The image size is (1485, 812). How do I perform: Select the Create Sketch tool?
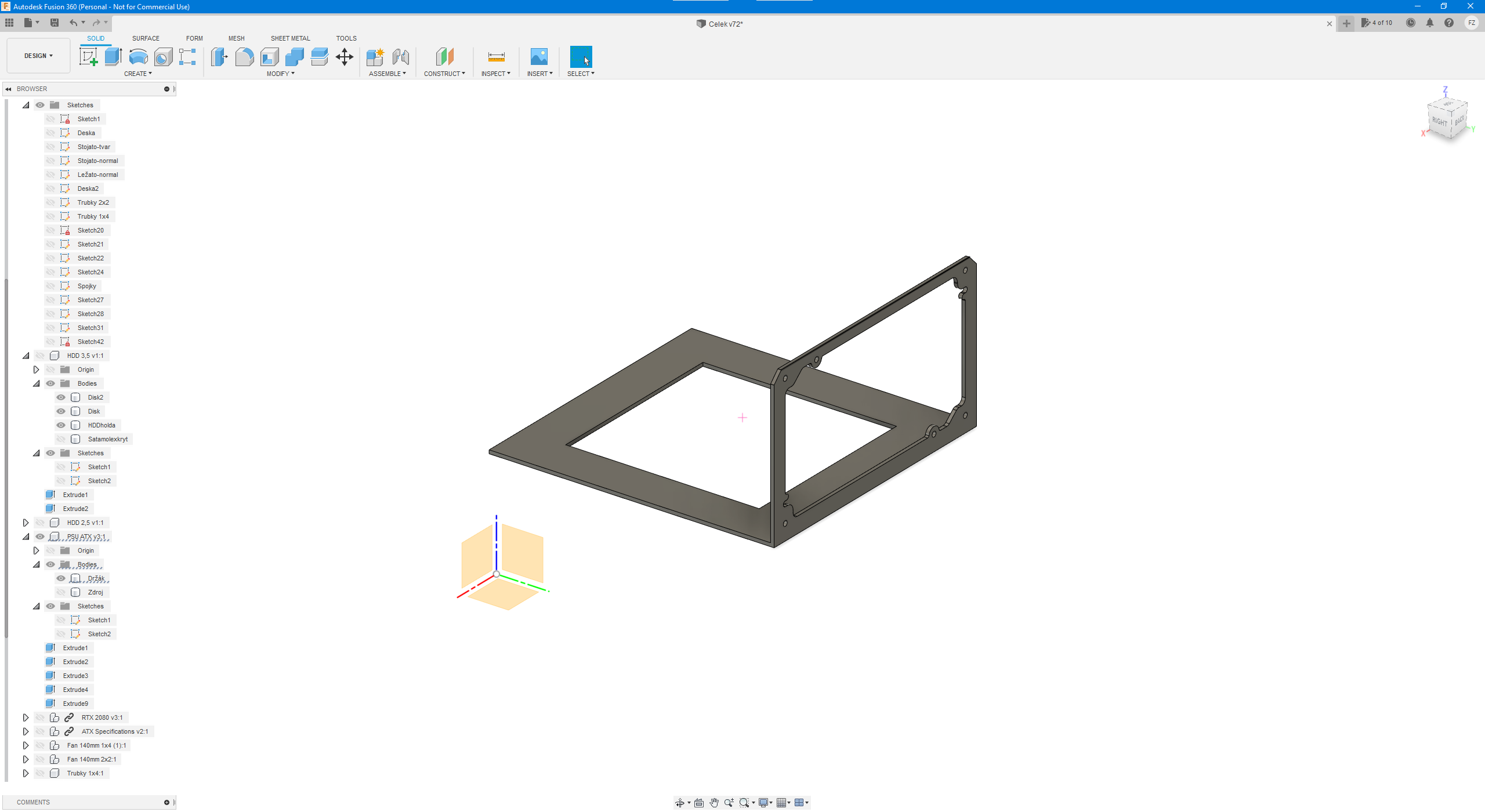point(88,57)
